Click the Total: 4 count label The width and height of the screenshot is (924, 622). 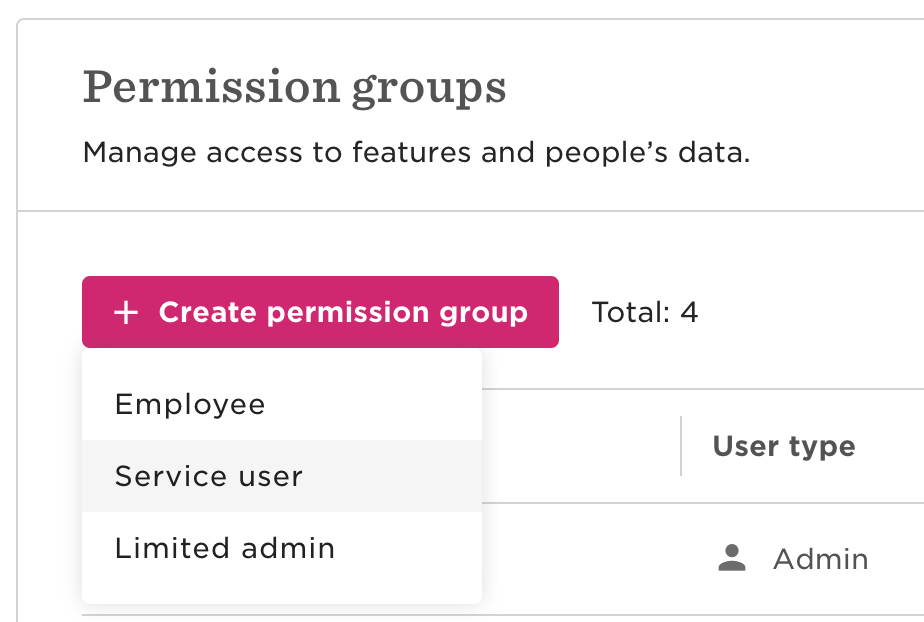(x=645, y=312)
